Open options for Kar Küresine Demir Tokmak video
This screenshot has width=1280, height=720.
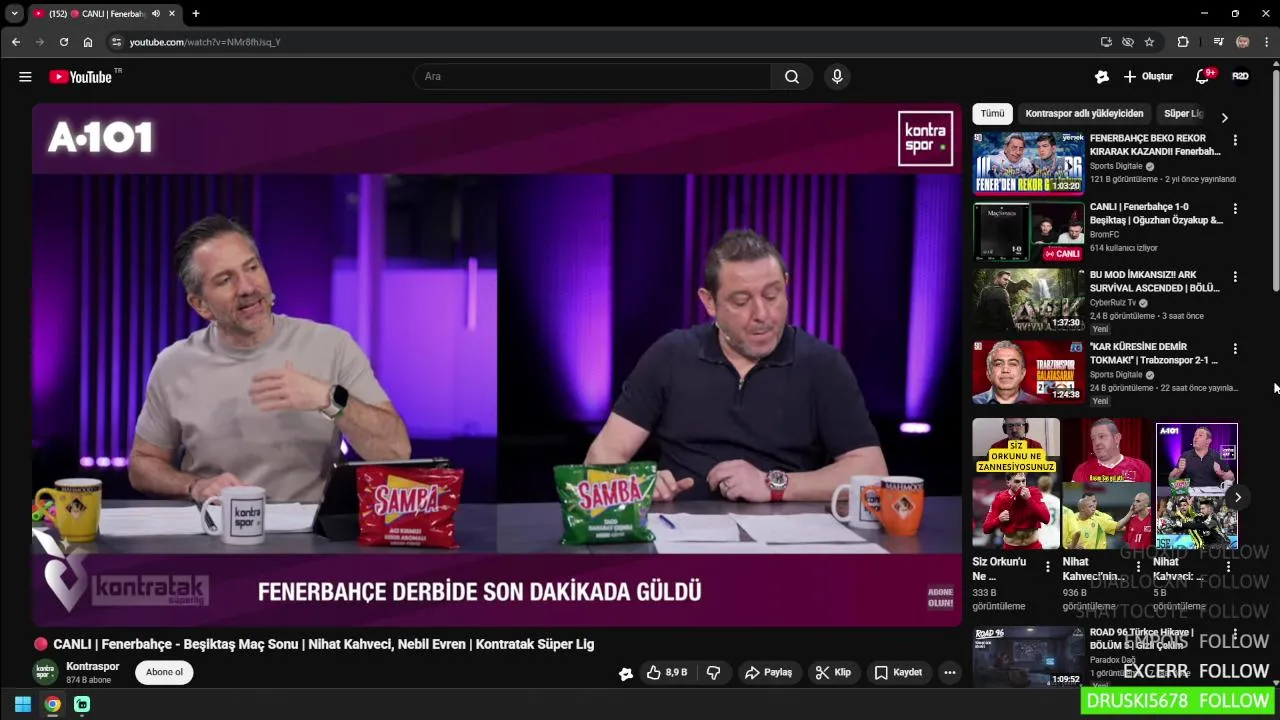1235,349
